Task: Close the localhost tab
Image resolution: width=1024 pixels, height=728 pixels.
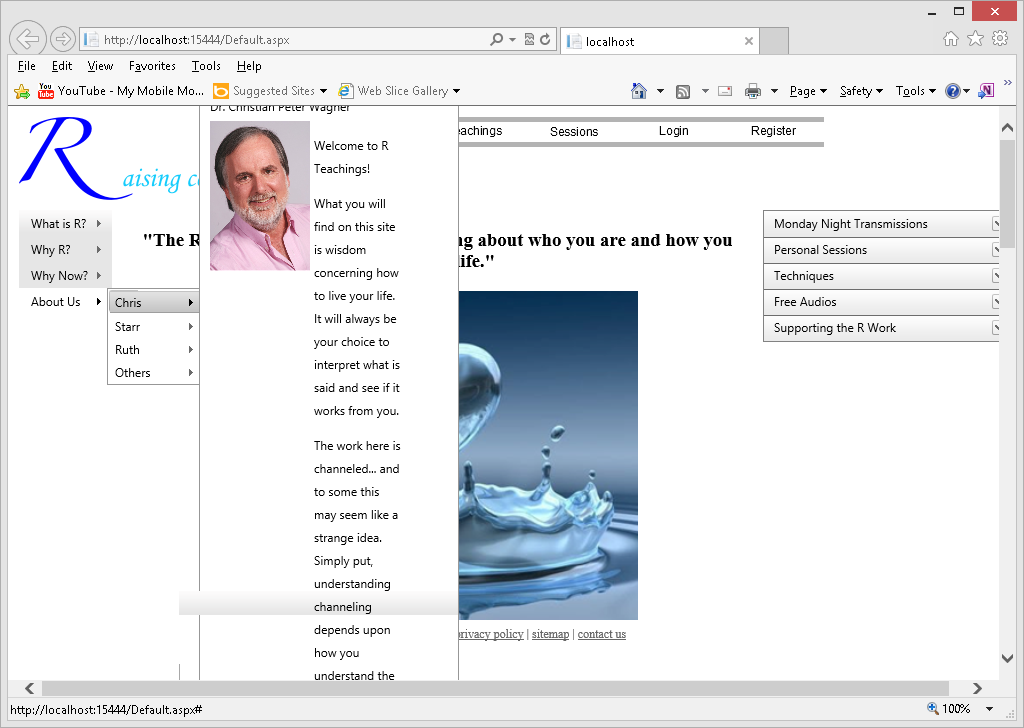Action: click(749, 41)
